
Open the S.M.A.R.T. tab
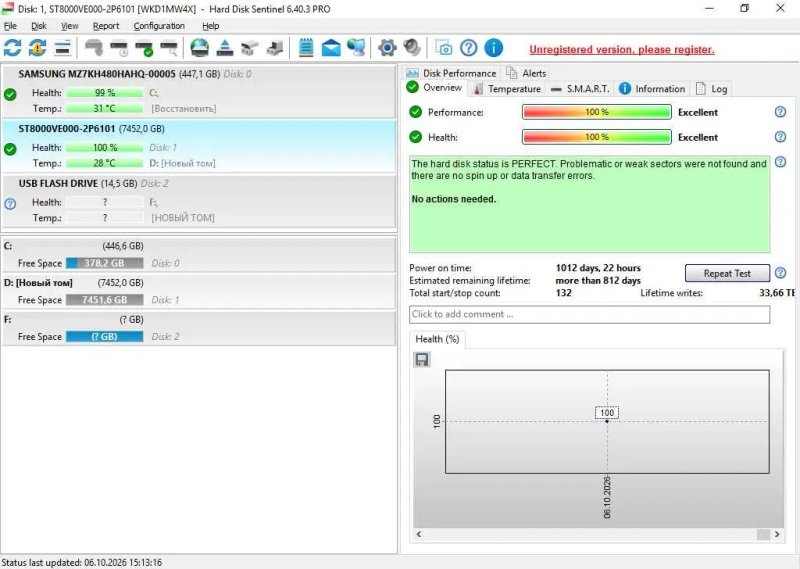pyautogui.click(x=581, y=89)
